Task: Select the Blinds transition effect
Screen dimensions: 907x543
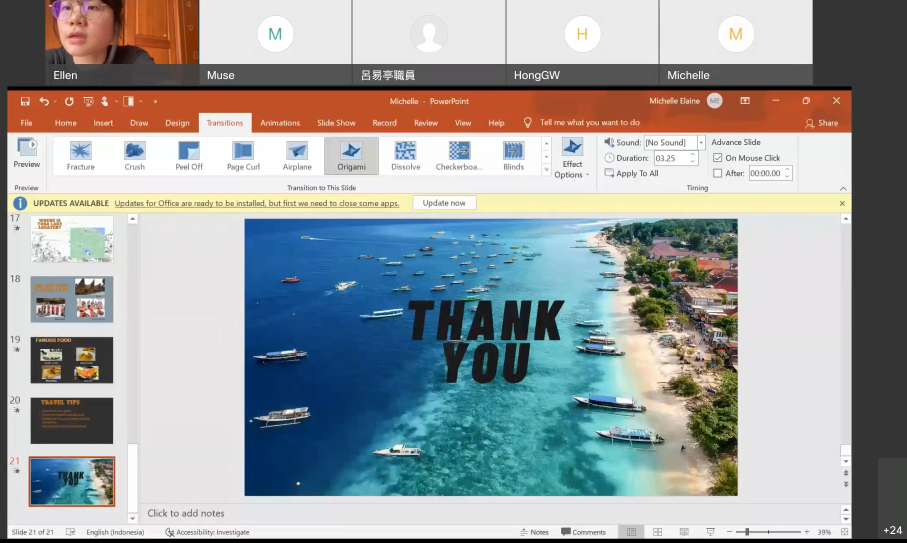Action: tap(513, 156)
